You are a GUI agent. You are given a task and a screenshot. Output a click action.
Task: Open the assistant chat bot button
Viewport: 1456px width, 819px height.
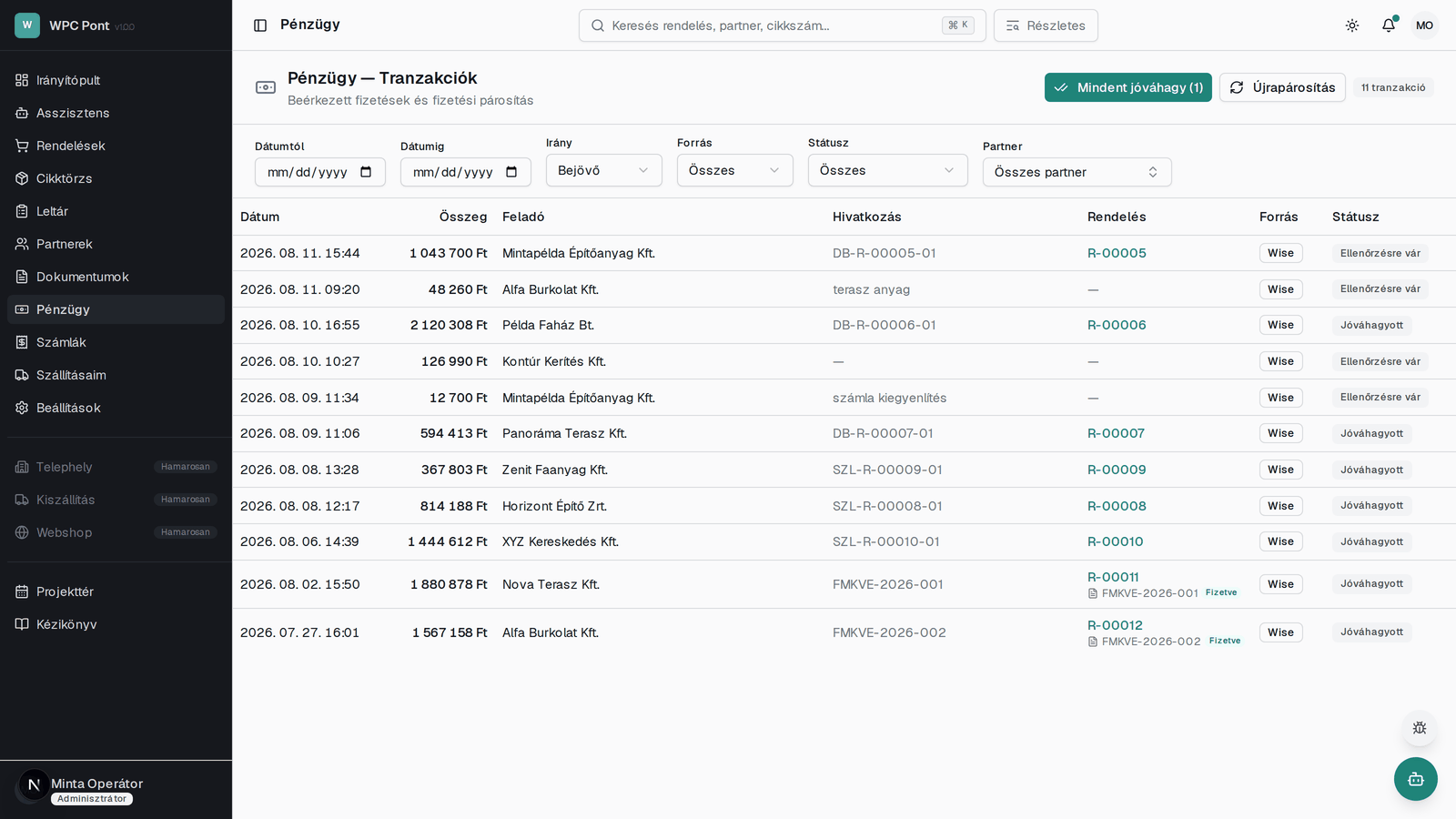pos(1416,779)
